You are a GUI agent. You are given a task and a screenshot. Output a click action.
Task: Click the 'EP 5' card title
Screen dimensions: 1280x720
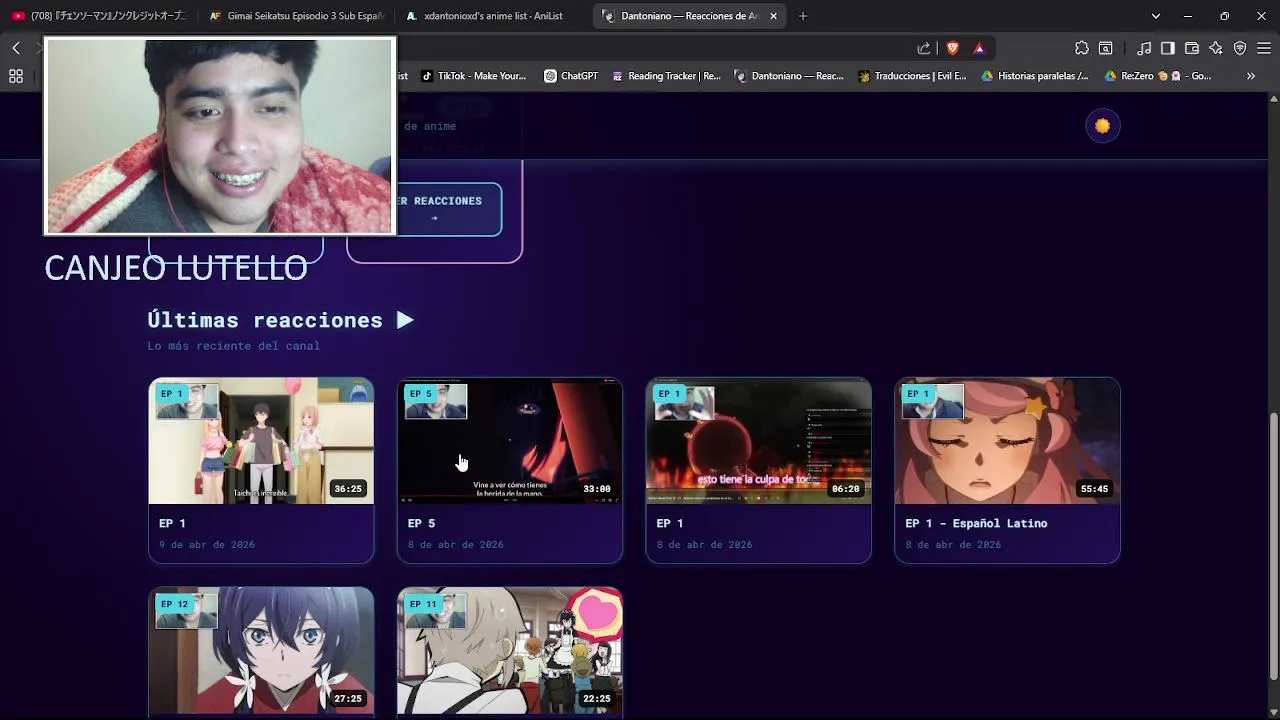[421, 523]
